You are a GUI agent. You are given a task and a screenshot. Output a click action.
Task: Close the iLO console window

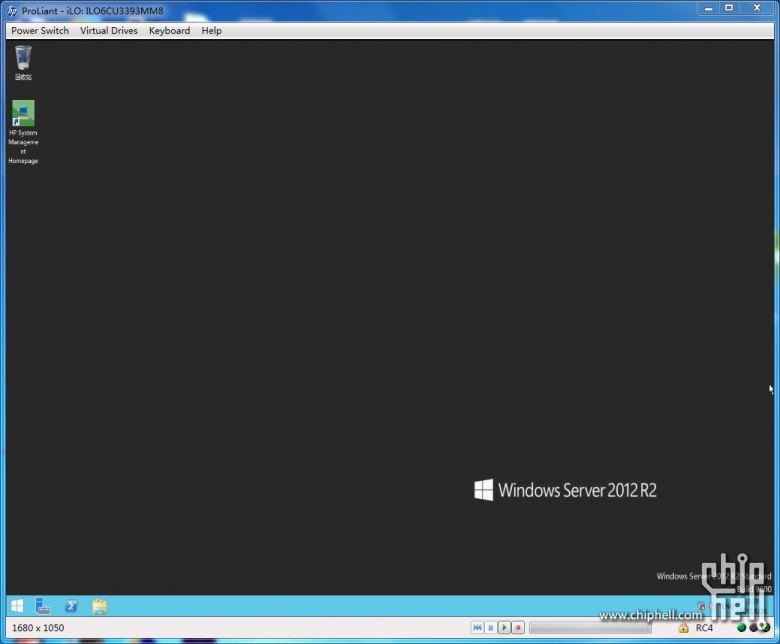(x=757, y=8)
